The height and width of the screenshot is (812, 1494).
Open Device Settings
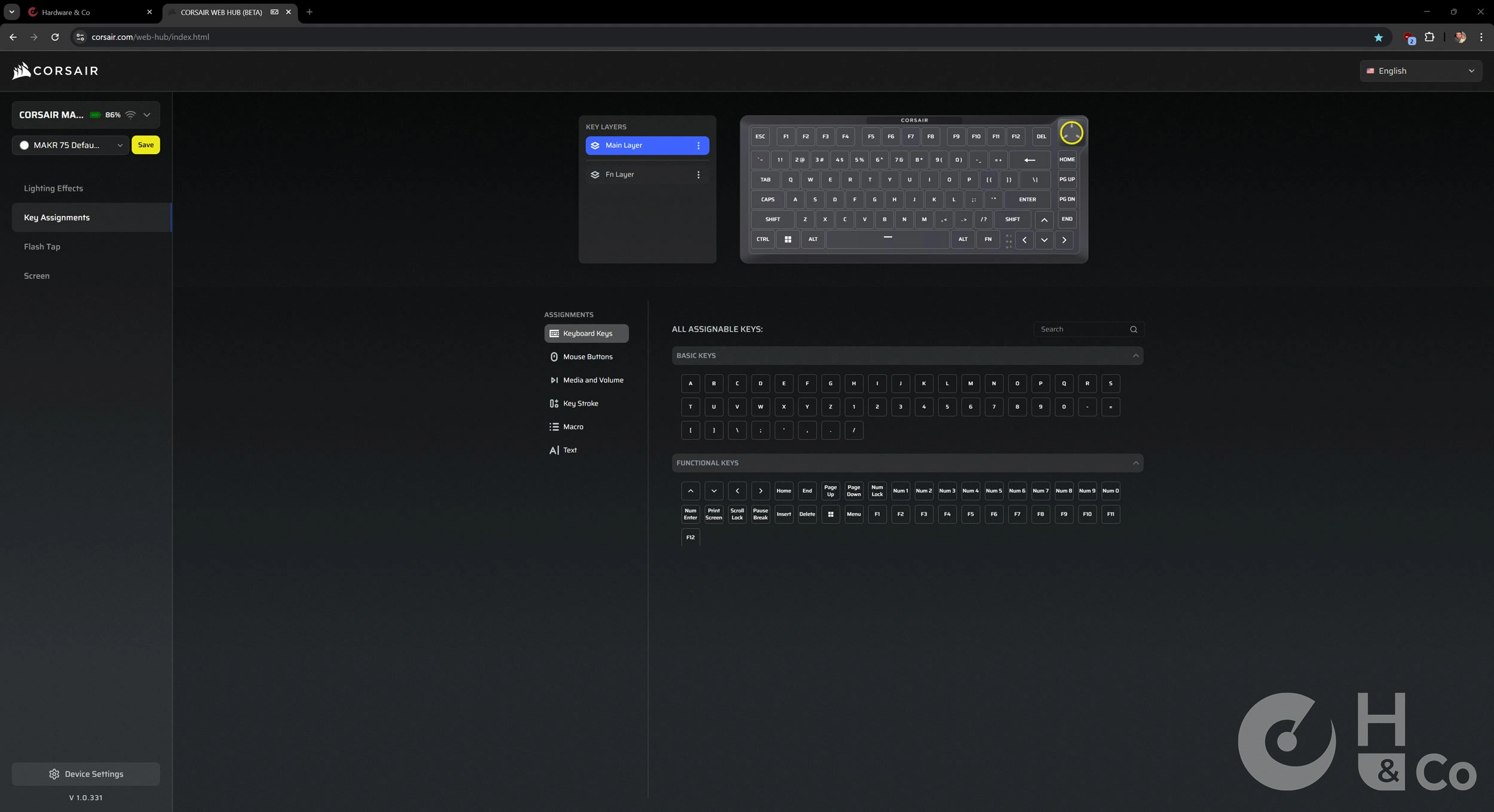point(86,774)
